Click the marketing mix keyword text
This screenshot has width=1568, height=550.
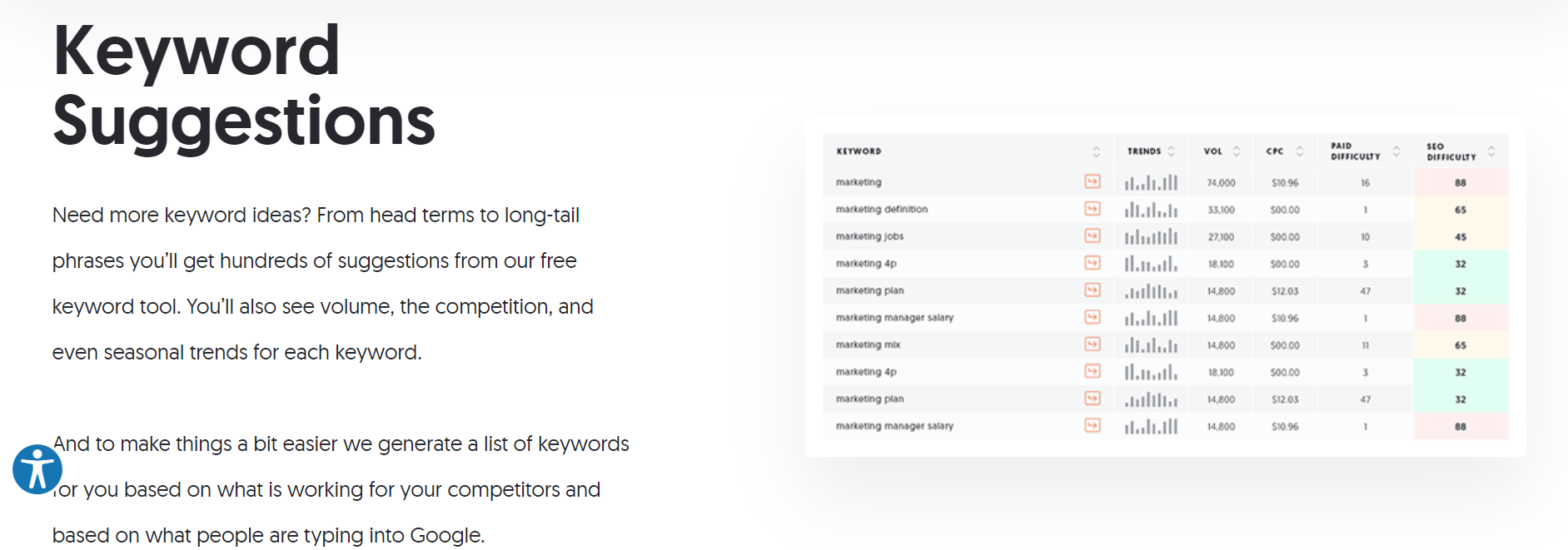coord(868,344)
